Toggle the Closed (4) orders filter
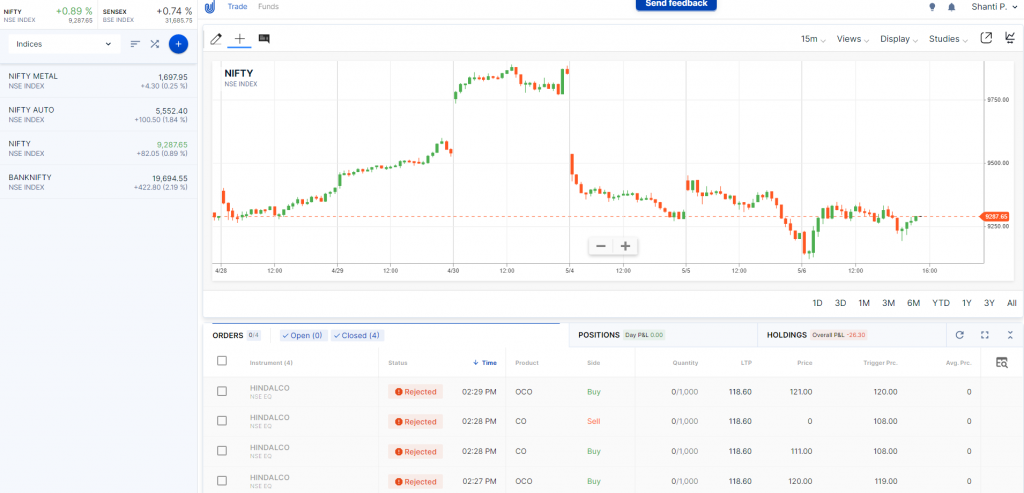Screen dimensions: 1024x493 click(357, 336)
